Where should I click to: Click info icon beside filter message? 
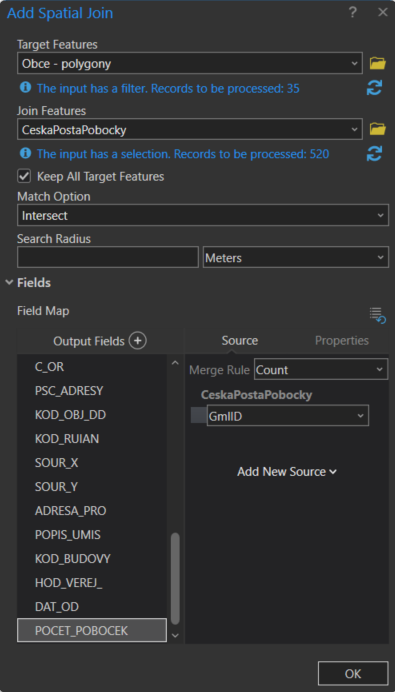click(26, 87)
